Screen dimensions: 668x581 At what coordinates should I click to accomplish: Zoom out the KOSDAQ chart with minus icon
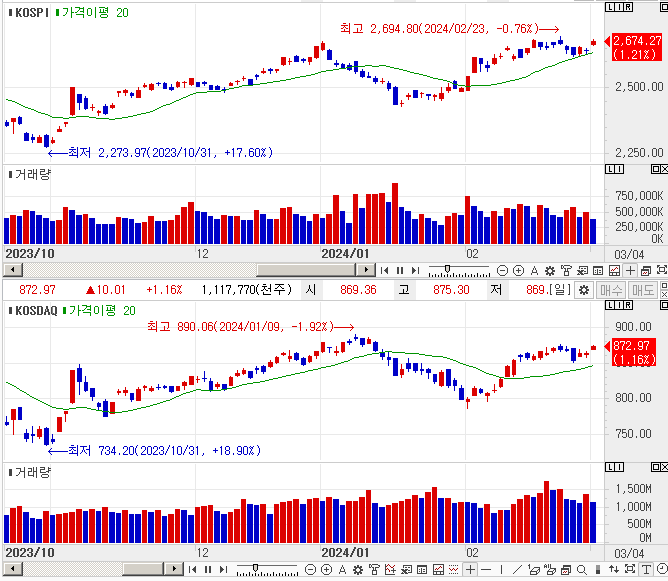311,569
